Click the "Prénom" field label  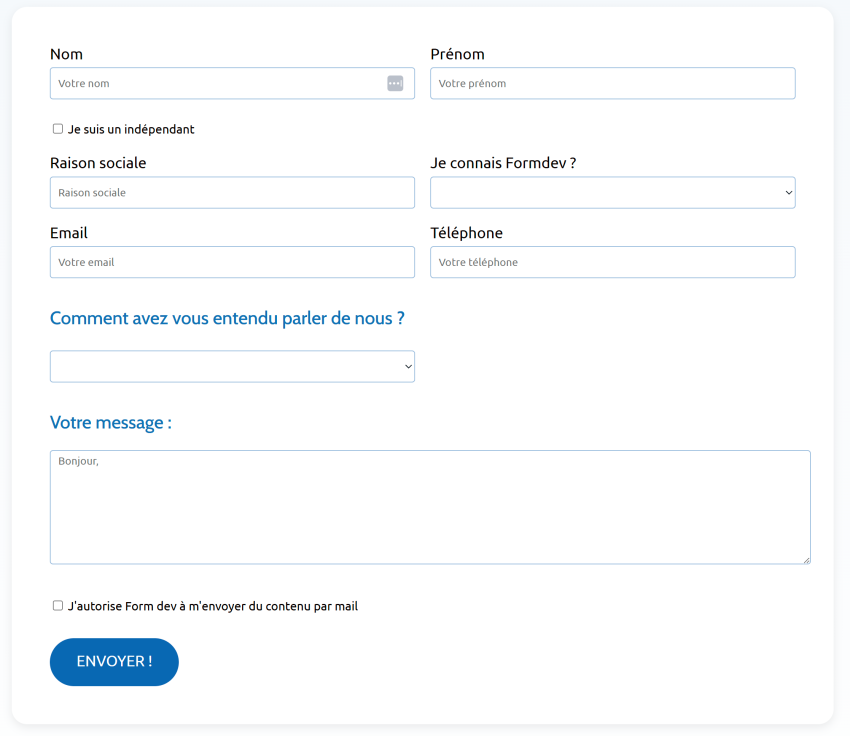457,54
